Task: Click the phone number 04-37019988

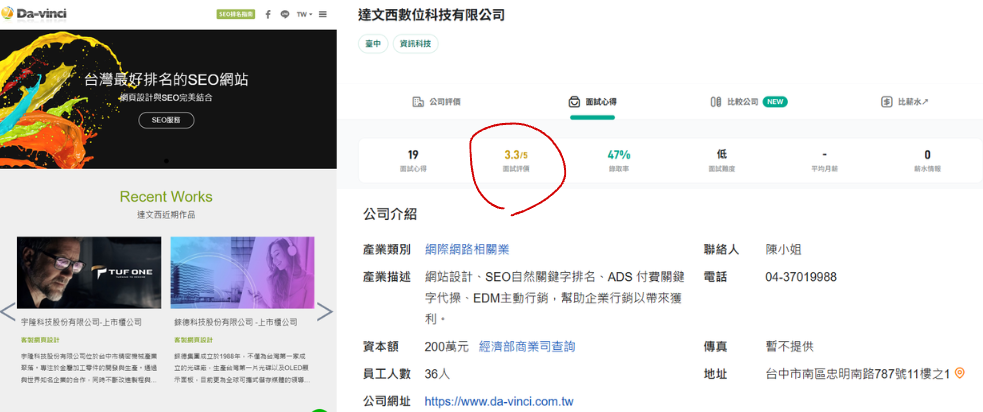Action: 801,277
